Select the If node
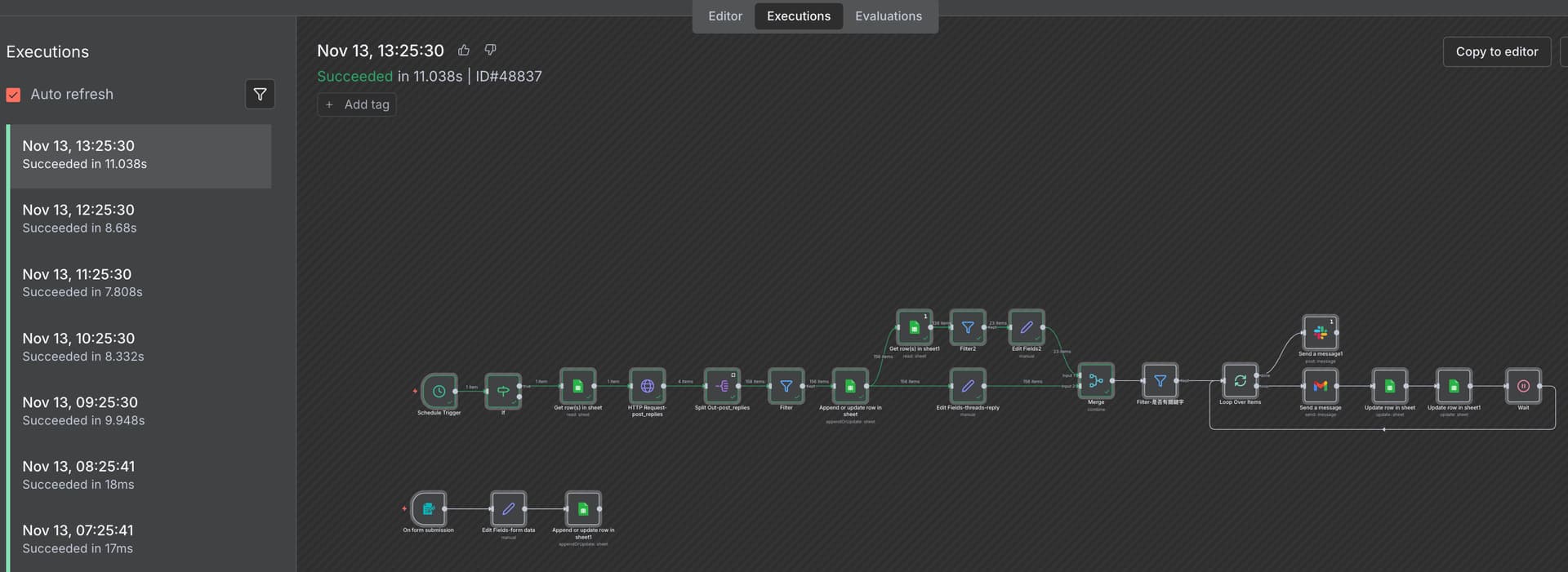Image resolution: width=1568 pixels, height=572 pixels. [x=503, y=391]
